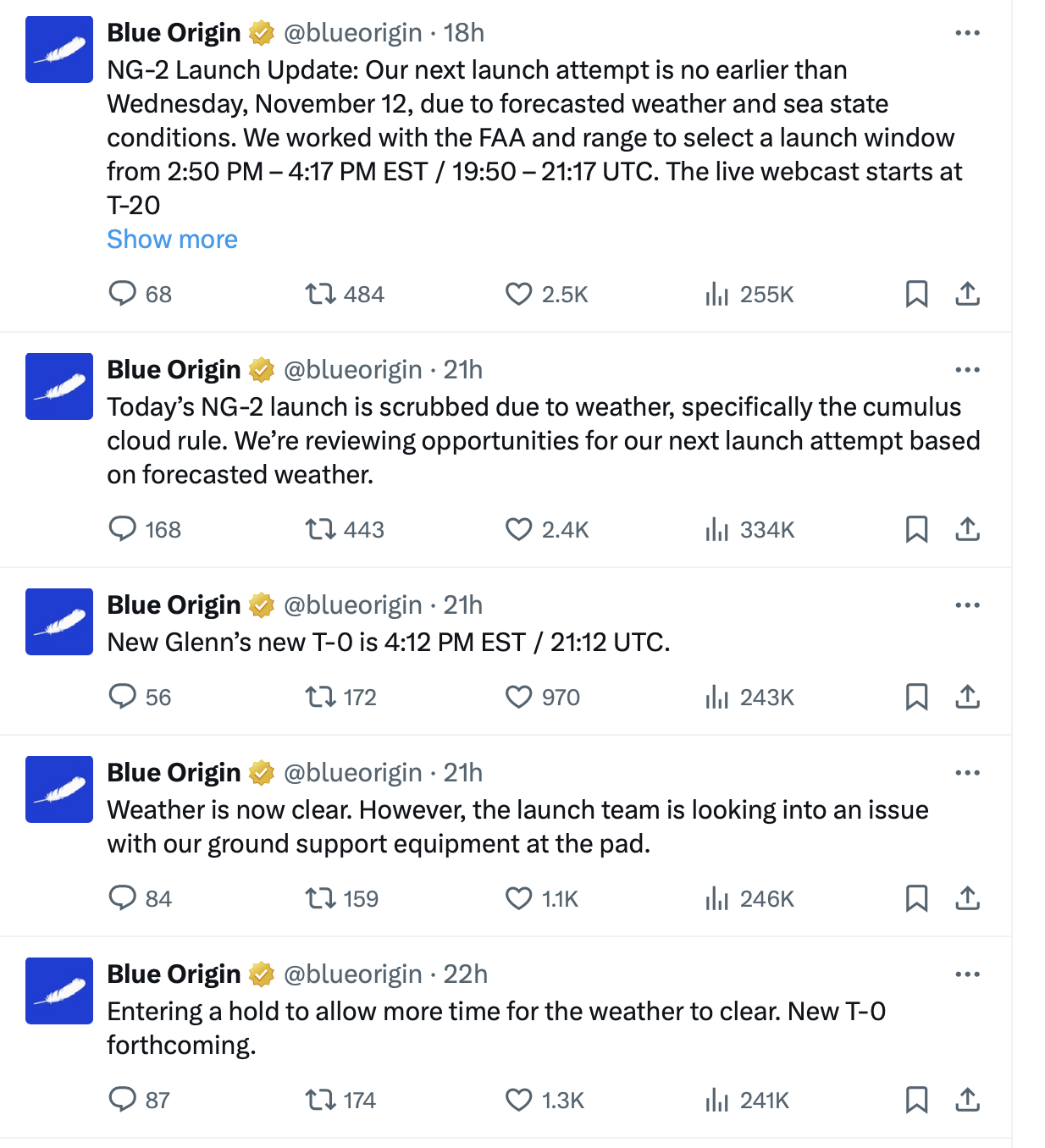View analytics on the T-0 update tweet

[719, 697]
